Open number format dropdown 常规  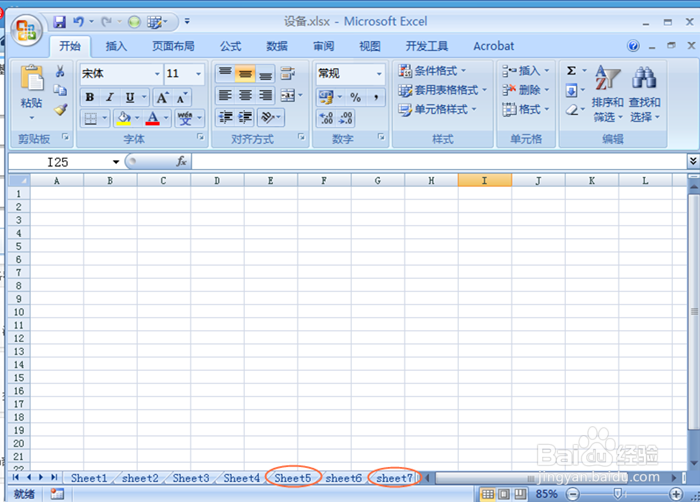(x=379, y=74)
